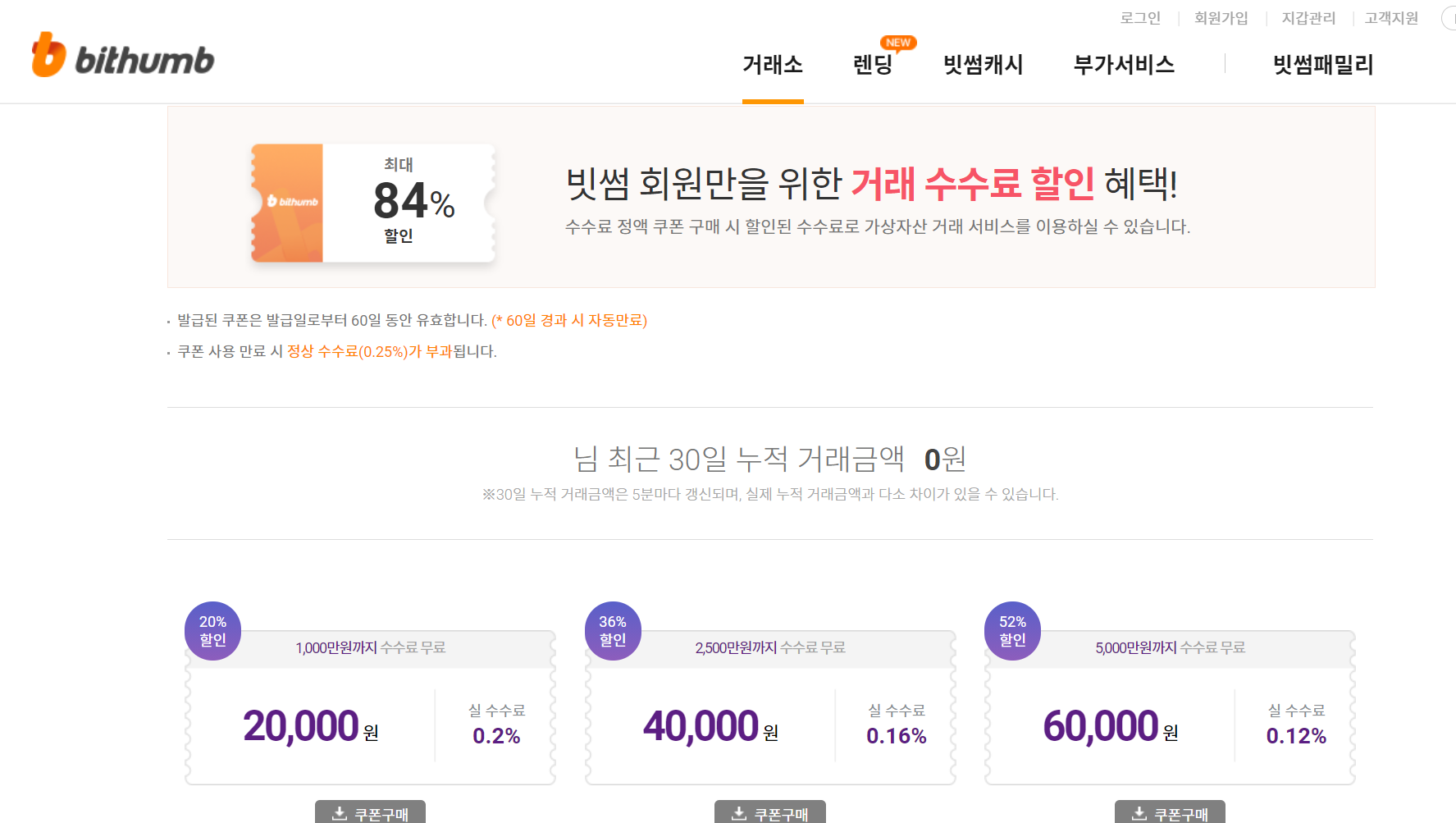Click the '정상 수수료(0.25%)가 부과' text
This screenshot has width=1456, height=823.
[x=369, y=351]
